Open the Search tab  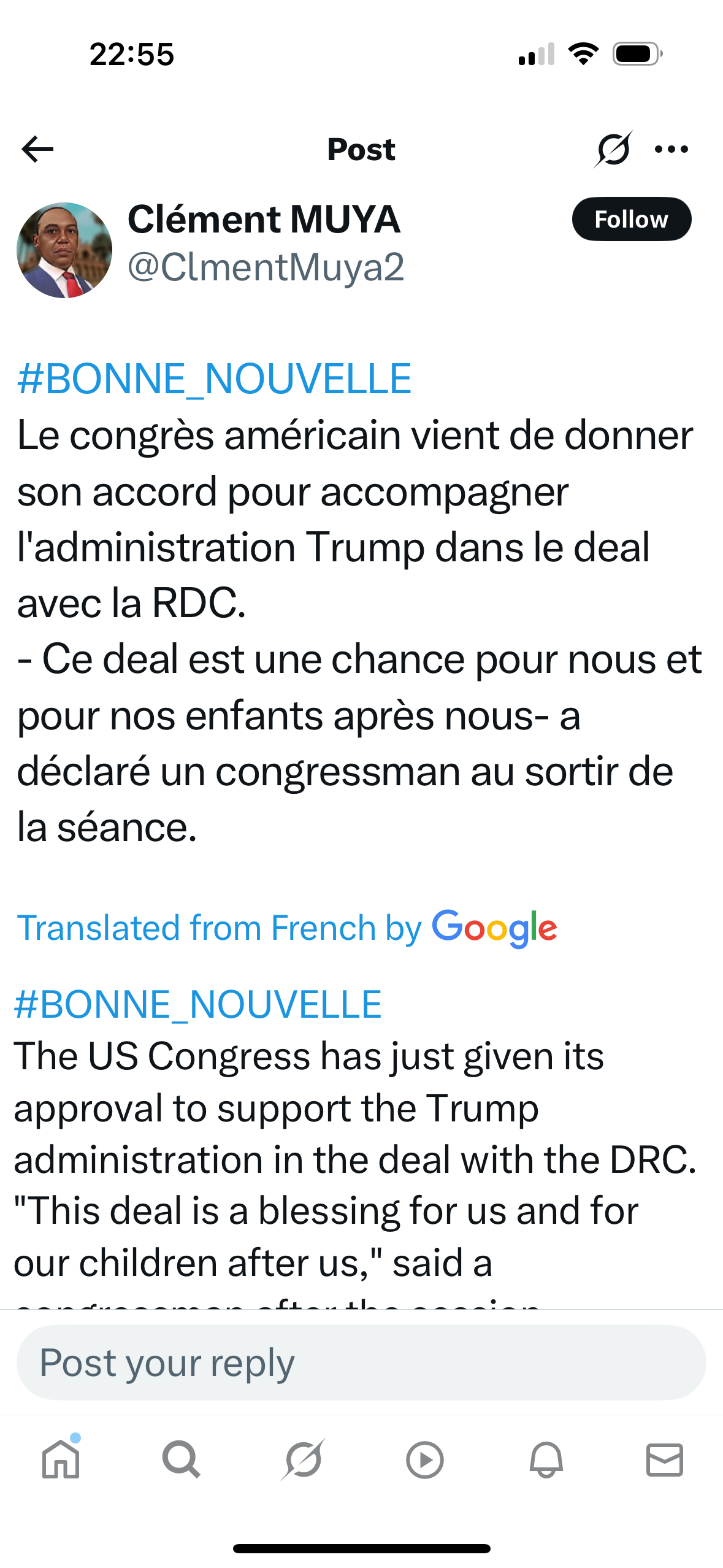pyautogui.click(x=181, y=1459)
